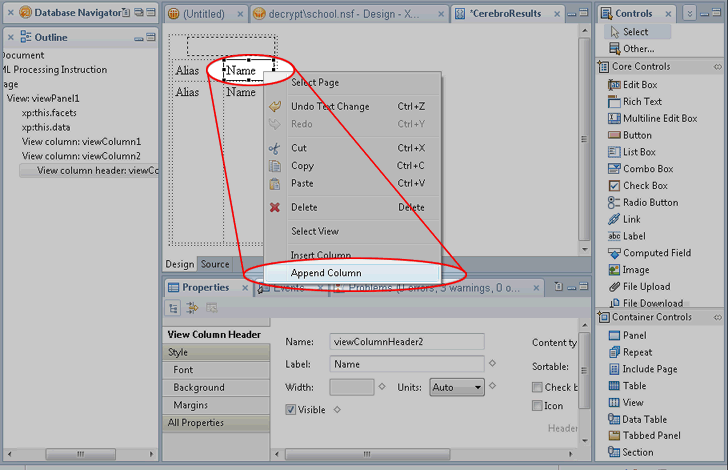Open the Units Auto dropdown
Screen dimensions: 728x470
tap(457, 387)
